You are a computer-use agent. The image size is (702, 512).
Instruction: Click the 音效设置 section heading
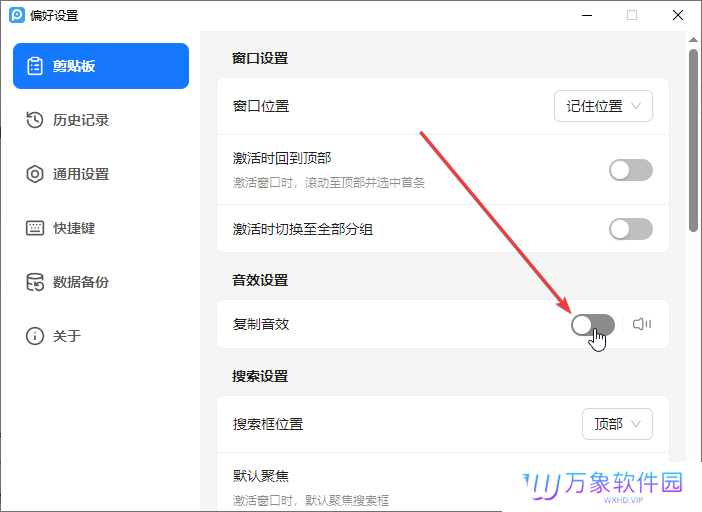pos(260,280)
